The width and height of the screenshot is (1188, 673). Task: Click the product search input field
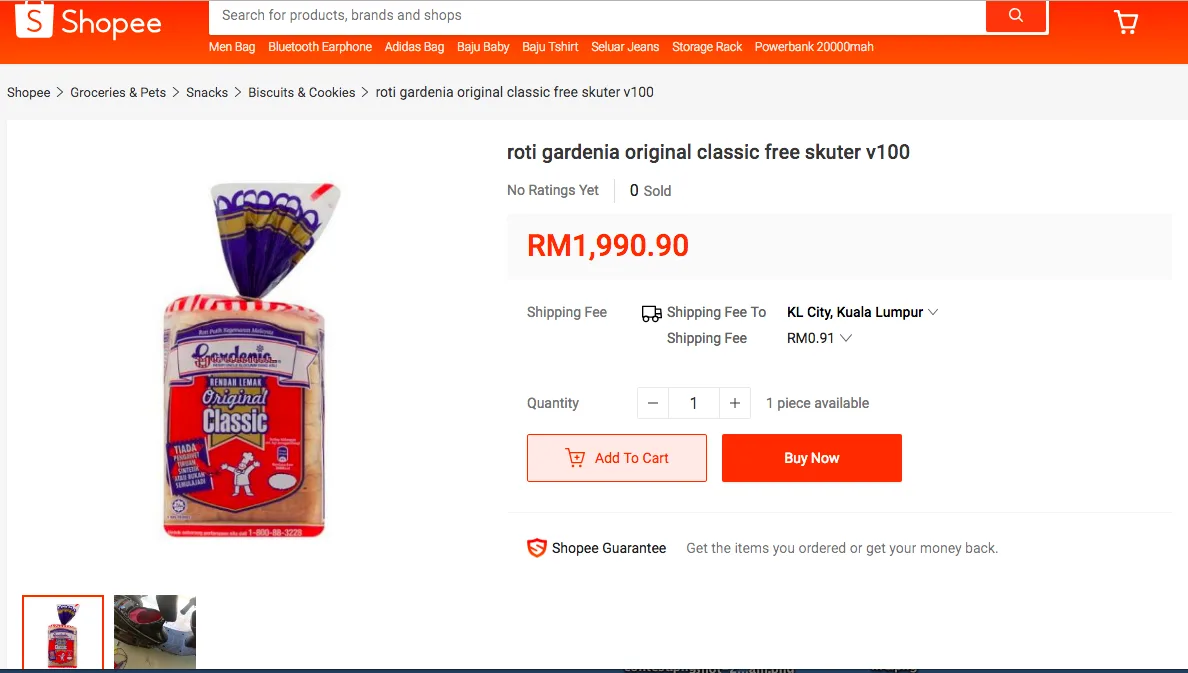pyautogui.click(x=597, y=16)
